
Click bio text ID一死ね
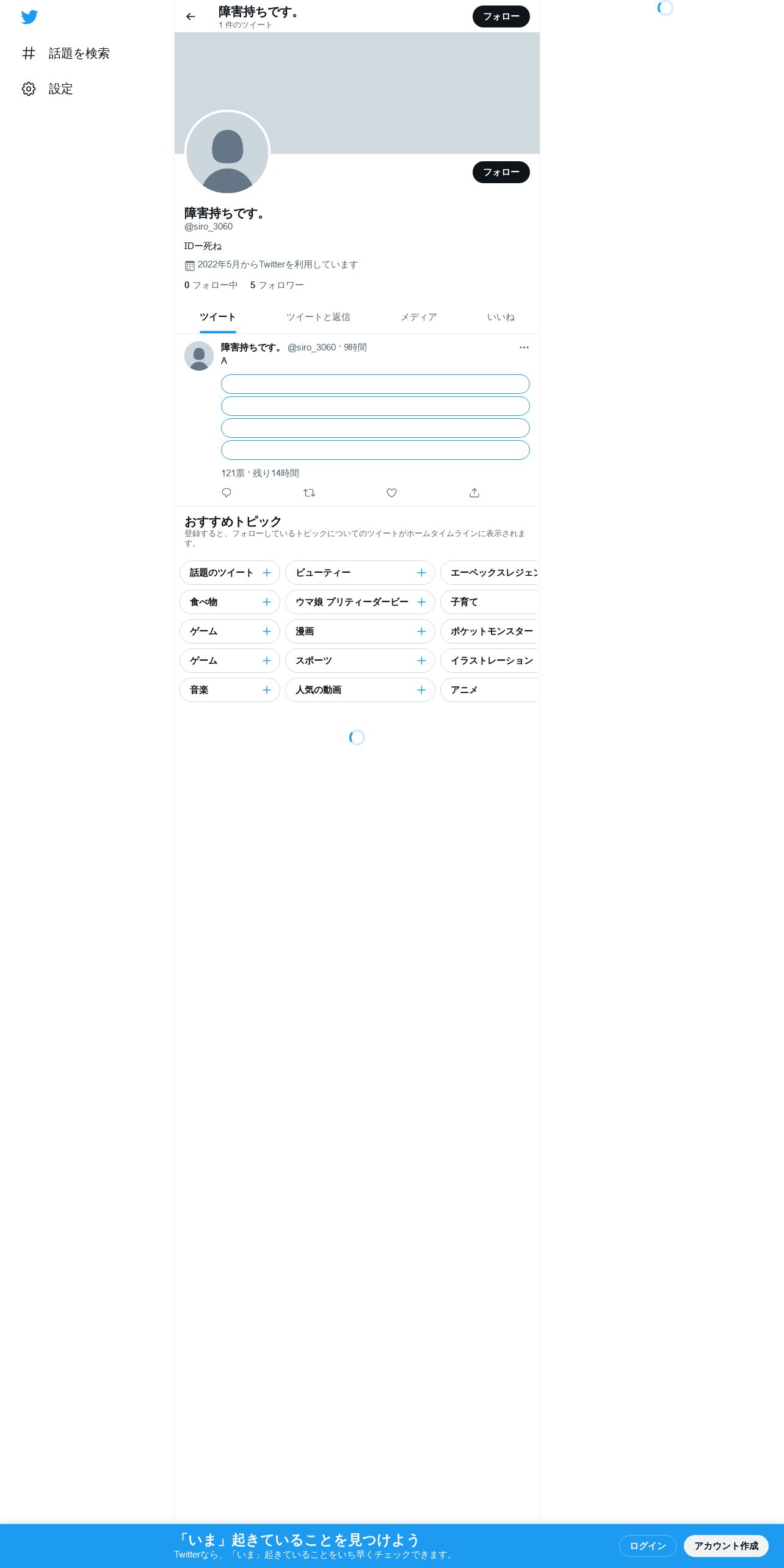click(203, 246)
